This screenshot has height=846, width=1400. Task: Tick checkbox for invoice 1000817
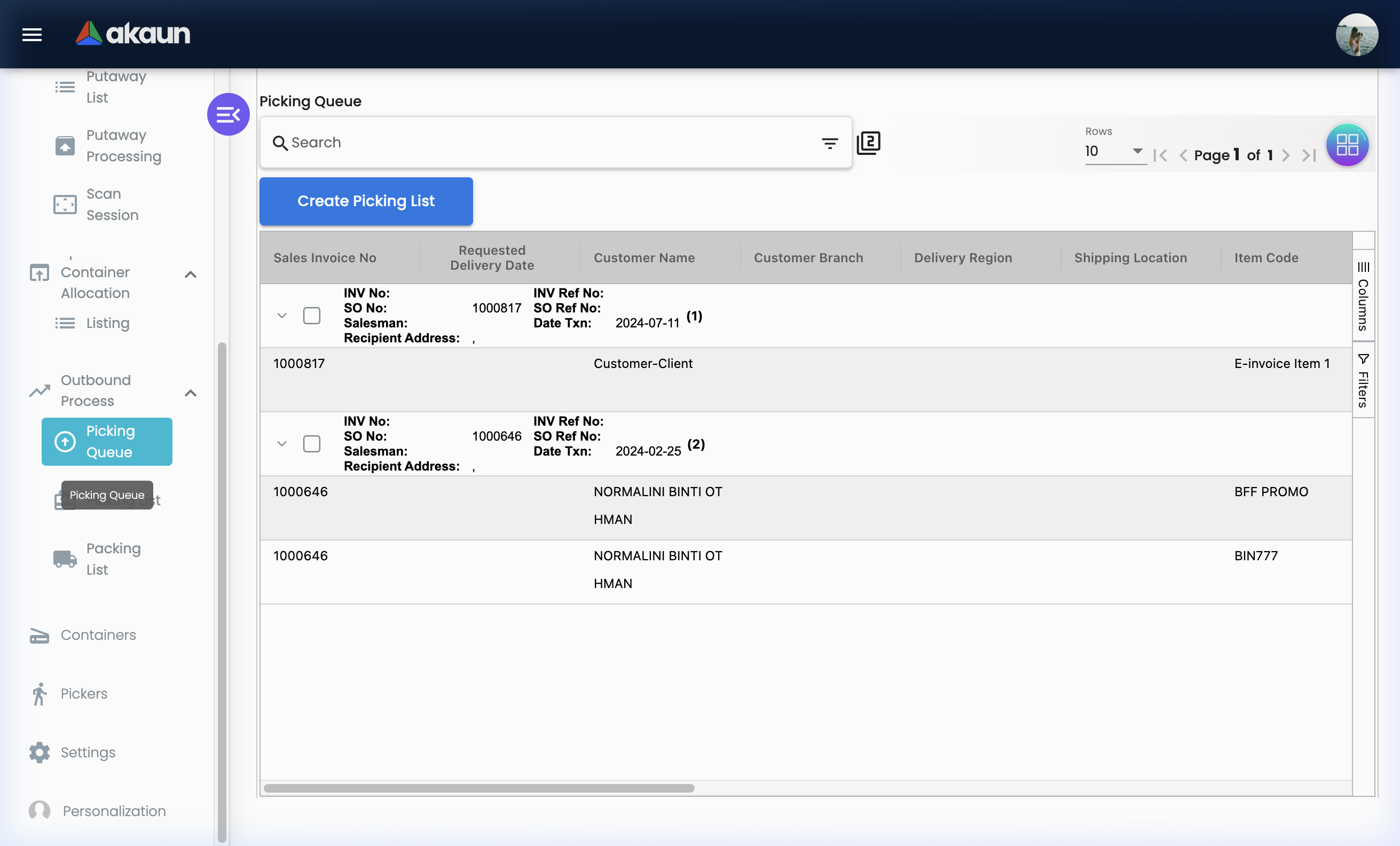(312, 315)
